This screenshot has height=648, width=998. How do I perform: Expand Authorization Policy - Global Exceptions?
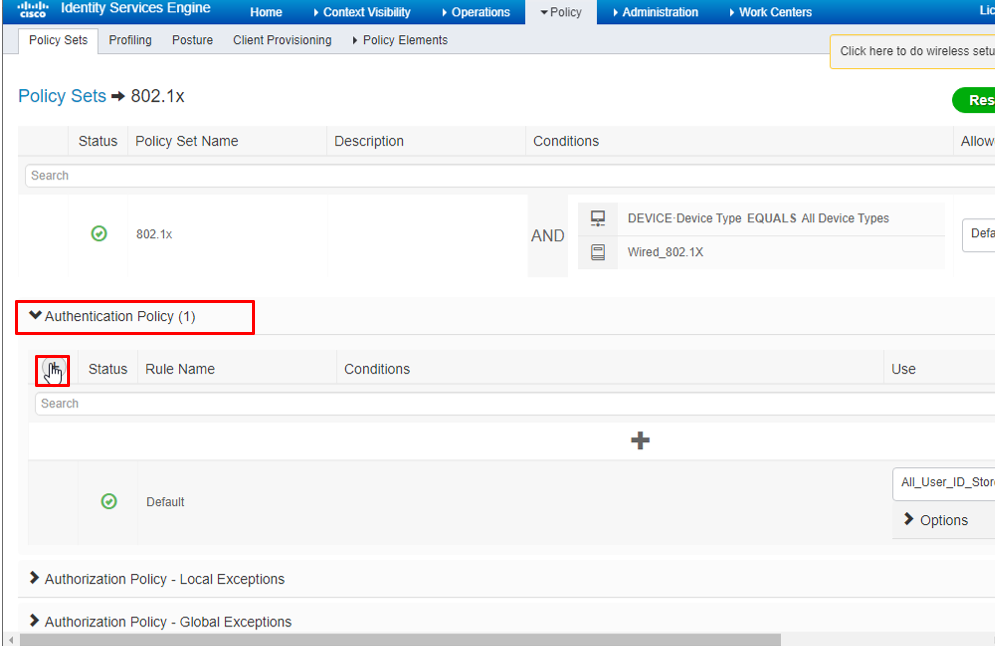click(34, 620)
